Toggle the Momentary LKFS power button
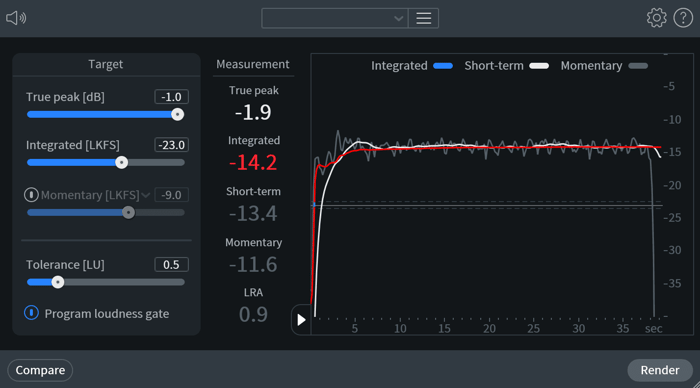 [31, 195]
